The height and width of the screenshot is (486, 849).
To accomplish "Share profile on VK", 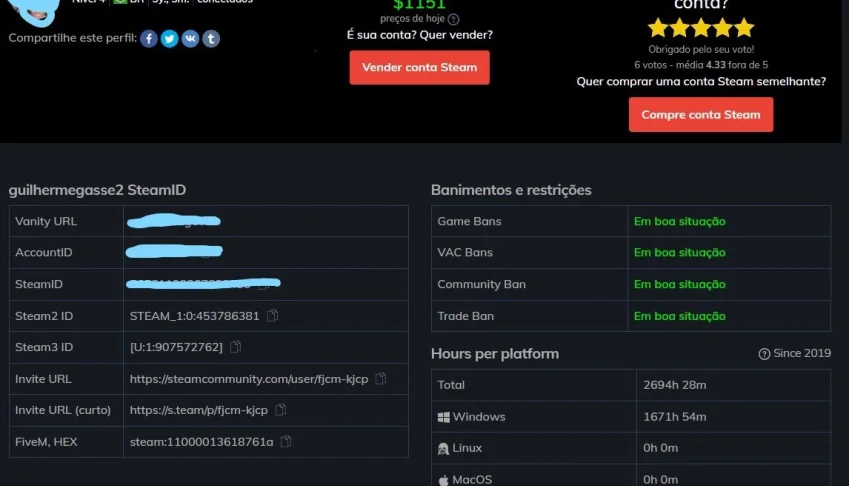I will coord(190,38).
